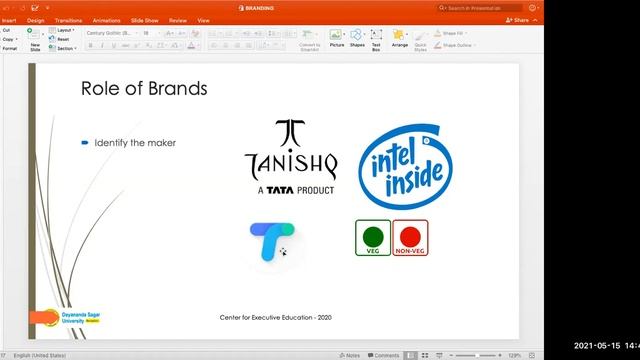Switch to the Design tab

tap(36, 20)
